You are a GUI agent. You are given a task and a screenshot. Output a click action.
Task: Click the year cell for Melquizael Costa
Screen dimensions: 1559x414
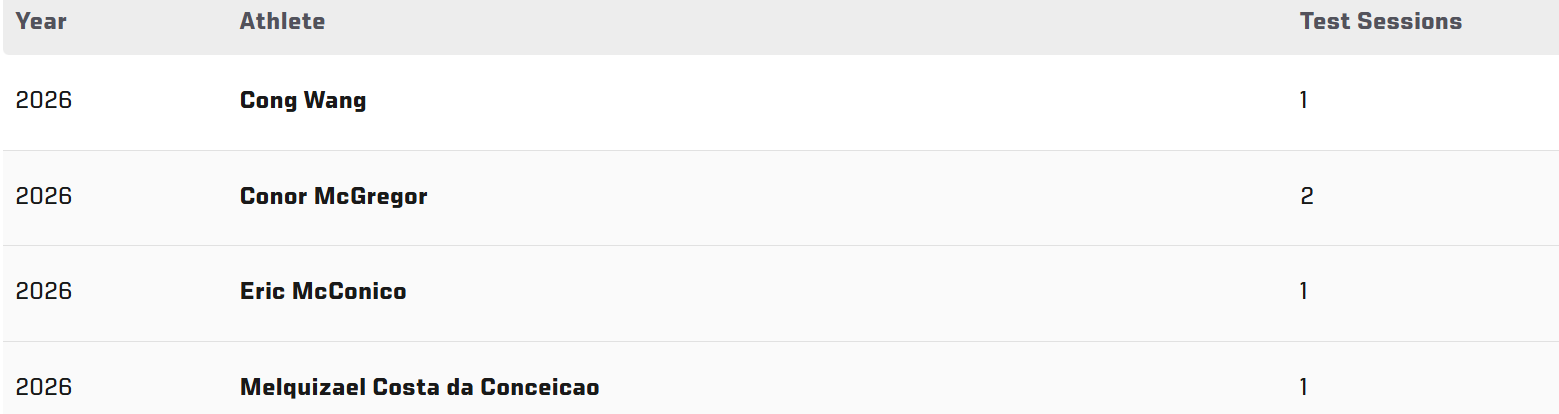pyautogui.click(x=44, y=388)
